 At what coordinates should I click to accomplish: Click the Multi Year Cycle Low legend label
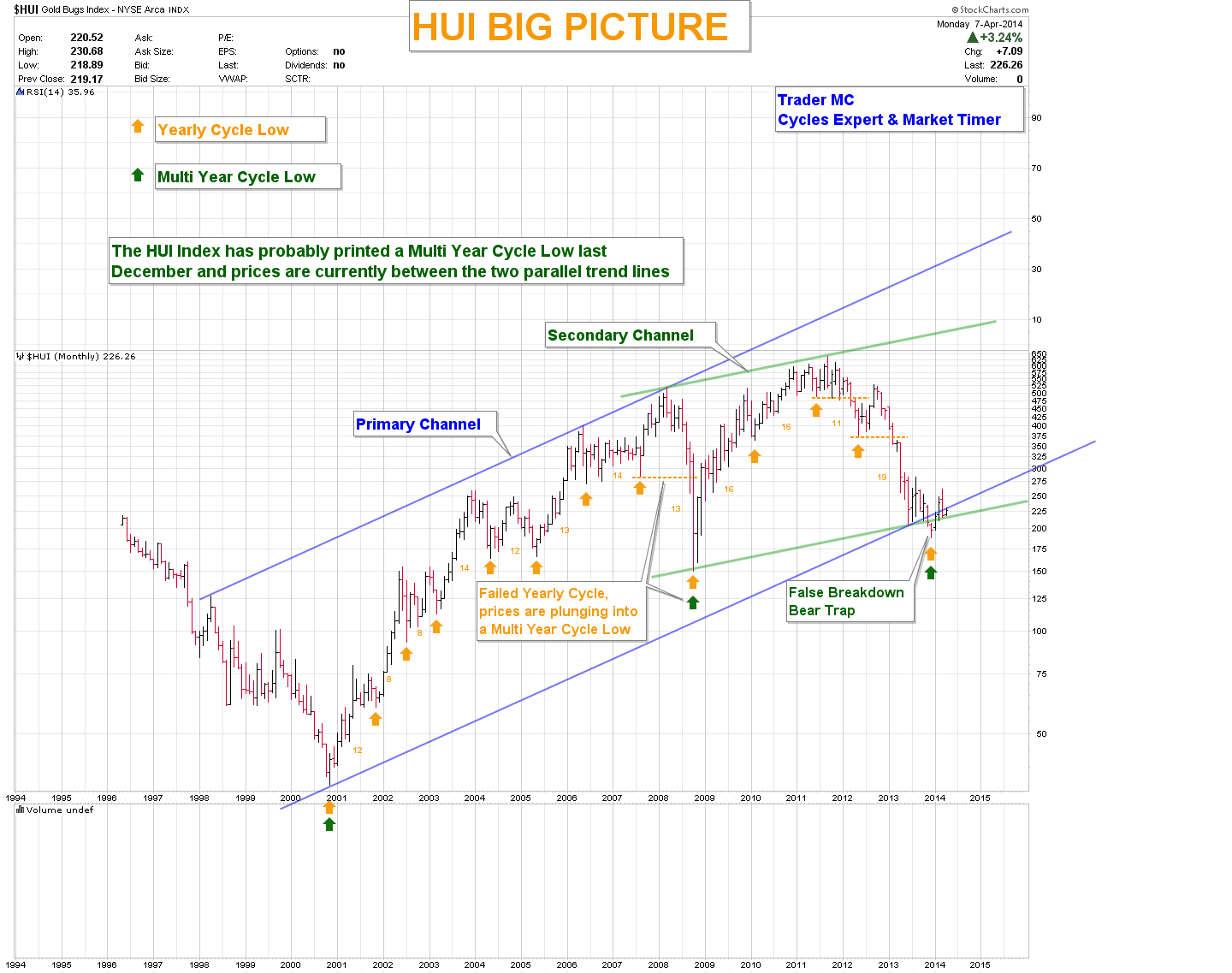click(x=248, y=177)
